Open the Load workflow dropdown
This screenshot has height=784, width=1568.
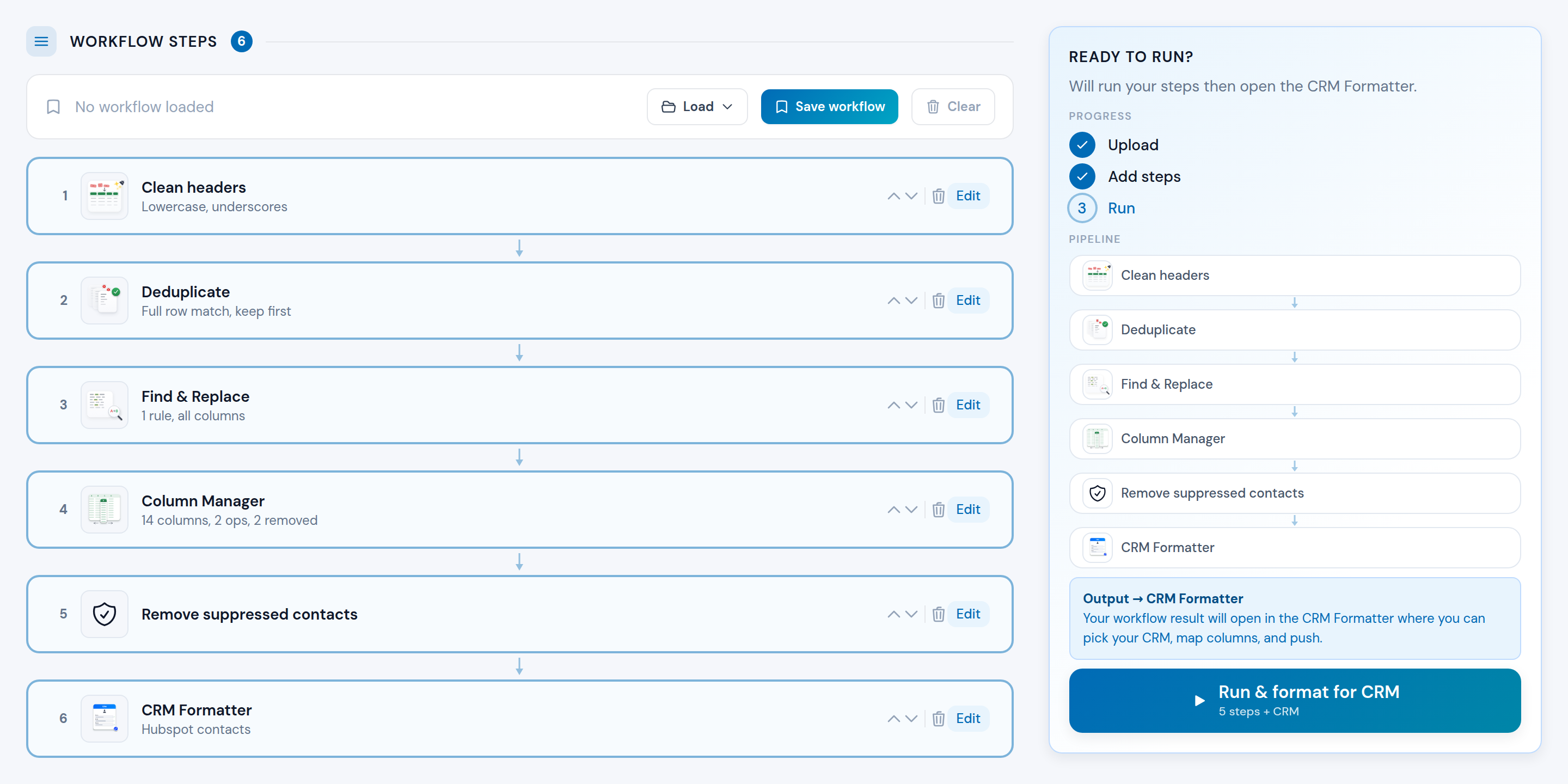(x=697, y=107)
